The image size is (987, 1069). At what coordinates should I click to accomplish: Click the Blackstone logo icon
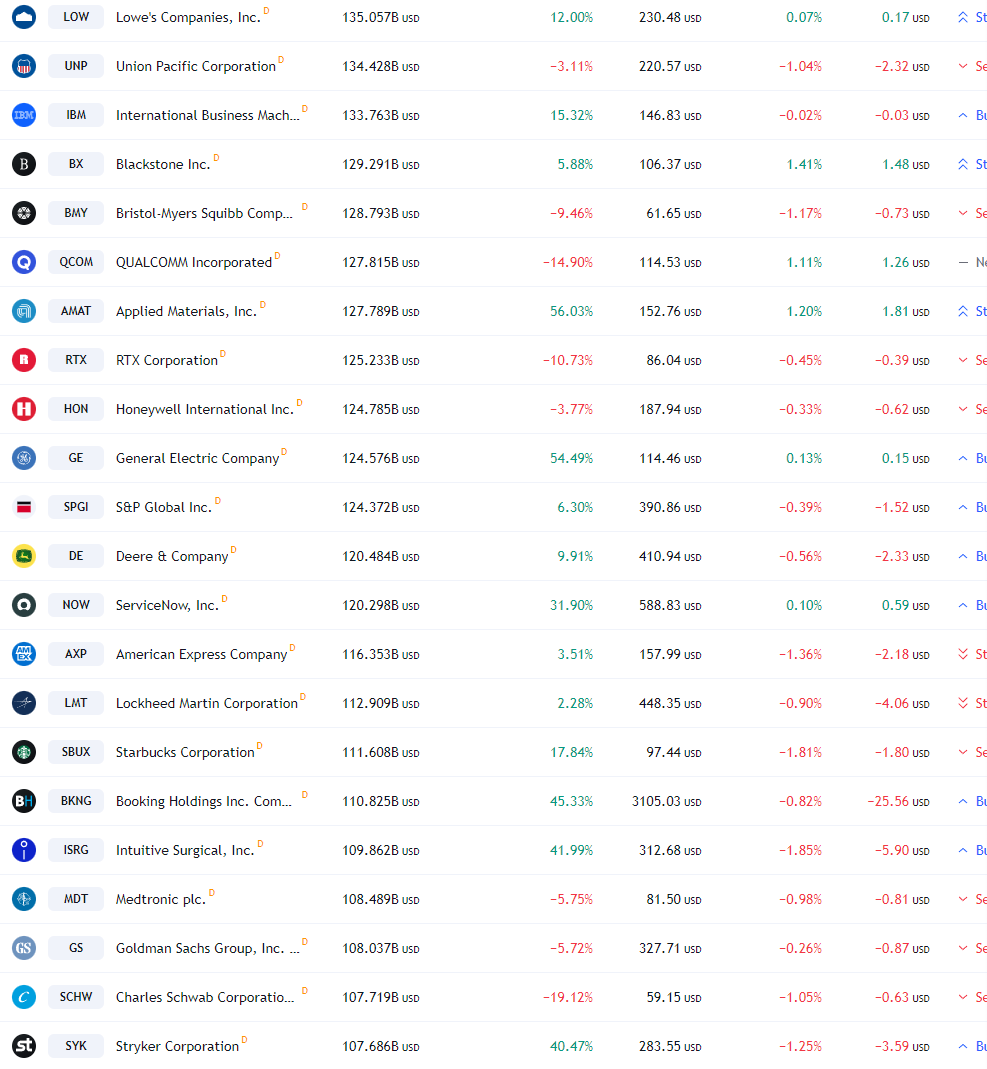(x=24, y=164)
